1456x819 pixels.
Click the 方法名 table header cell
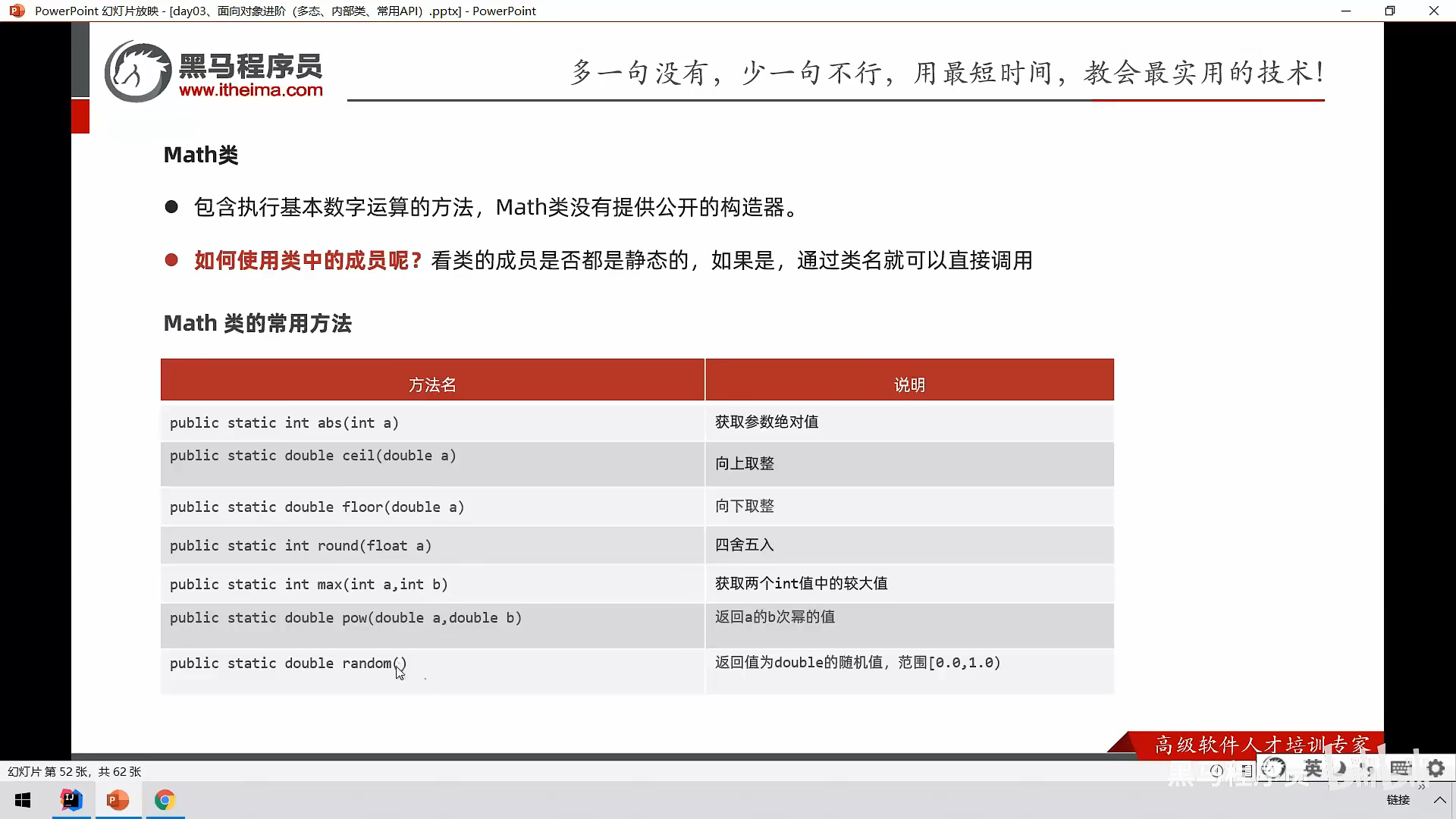[432, 384]
